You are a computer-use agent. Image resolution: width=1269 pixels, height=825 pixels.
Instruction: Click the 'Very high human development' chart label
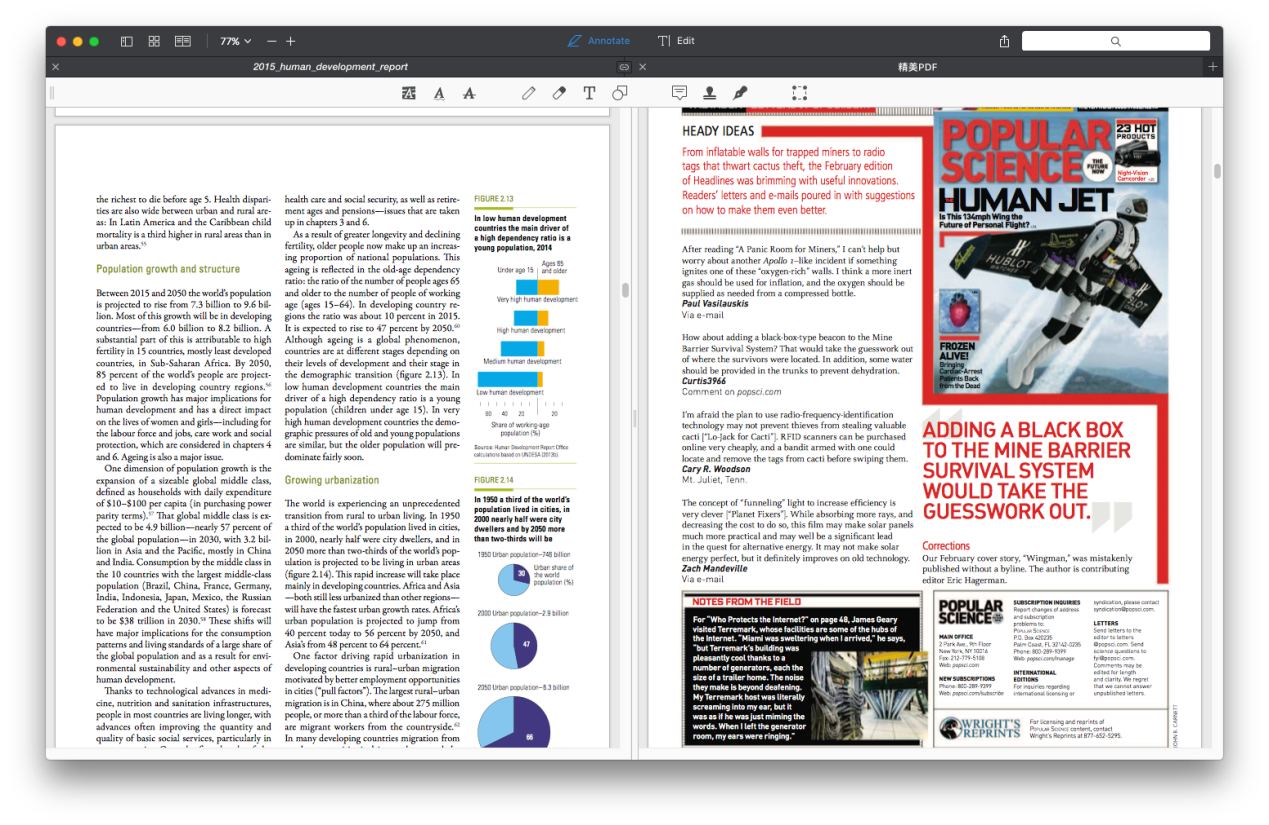coord(537,299)
